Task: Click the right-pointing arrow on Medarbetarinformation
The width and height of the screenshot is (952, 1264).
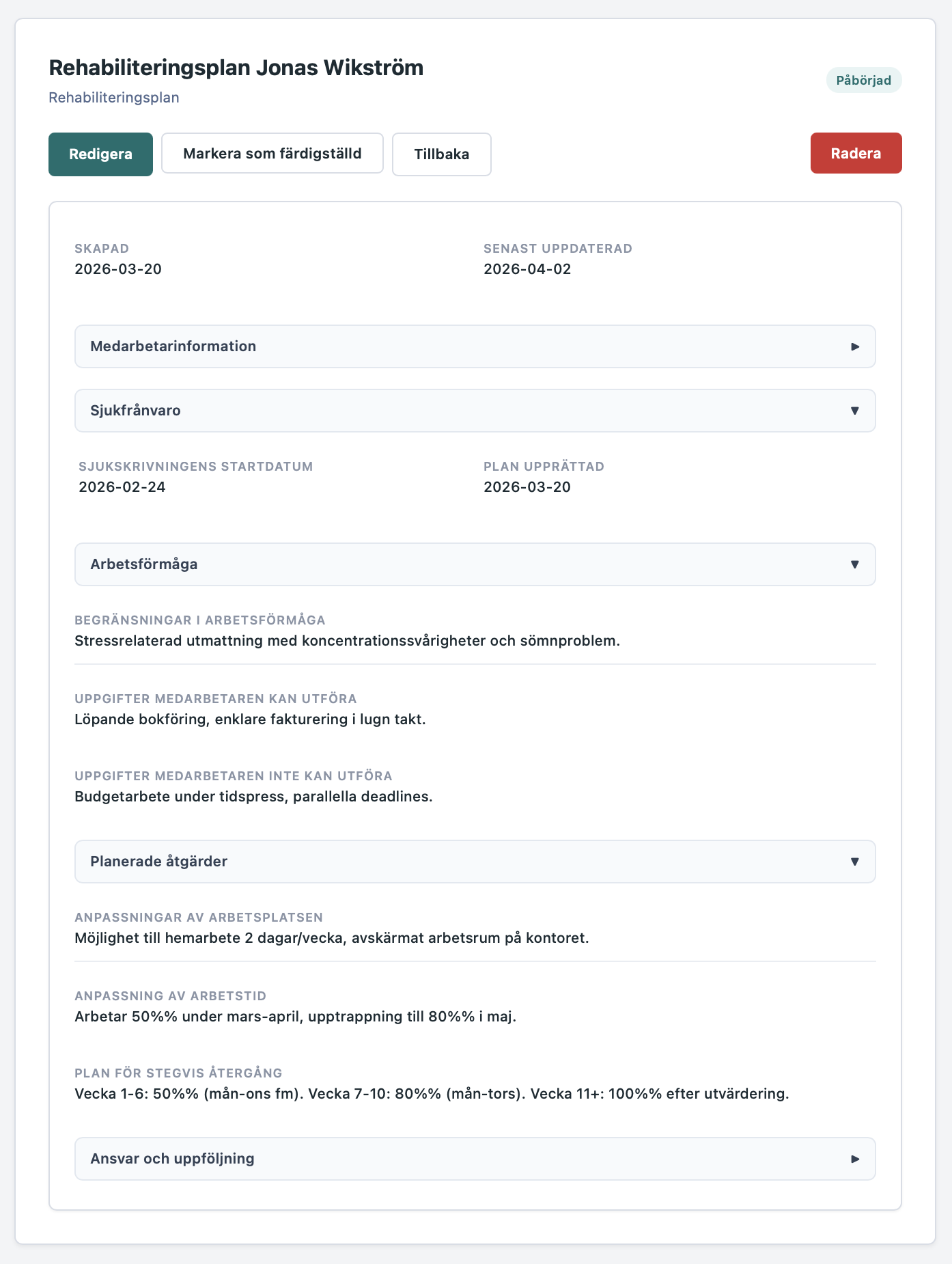Action: (x=854, y=346)
